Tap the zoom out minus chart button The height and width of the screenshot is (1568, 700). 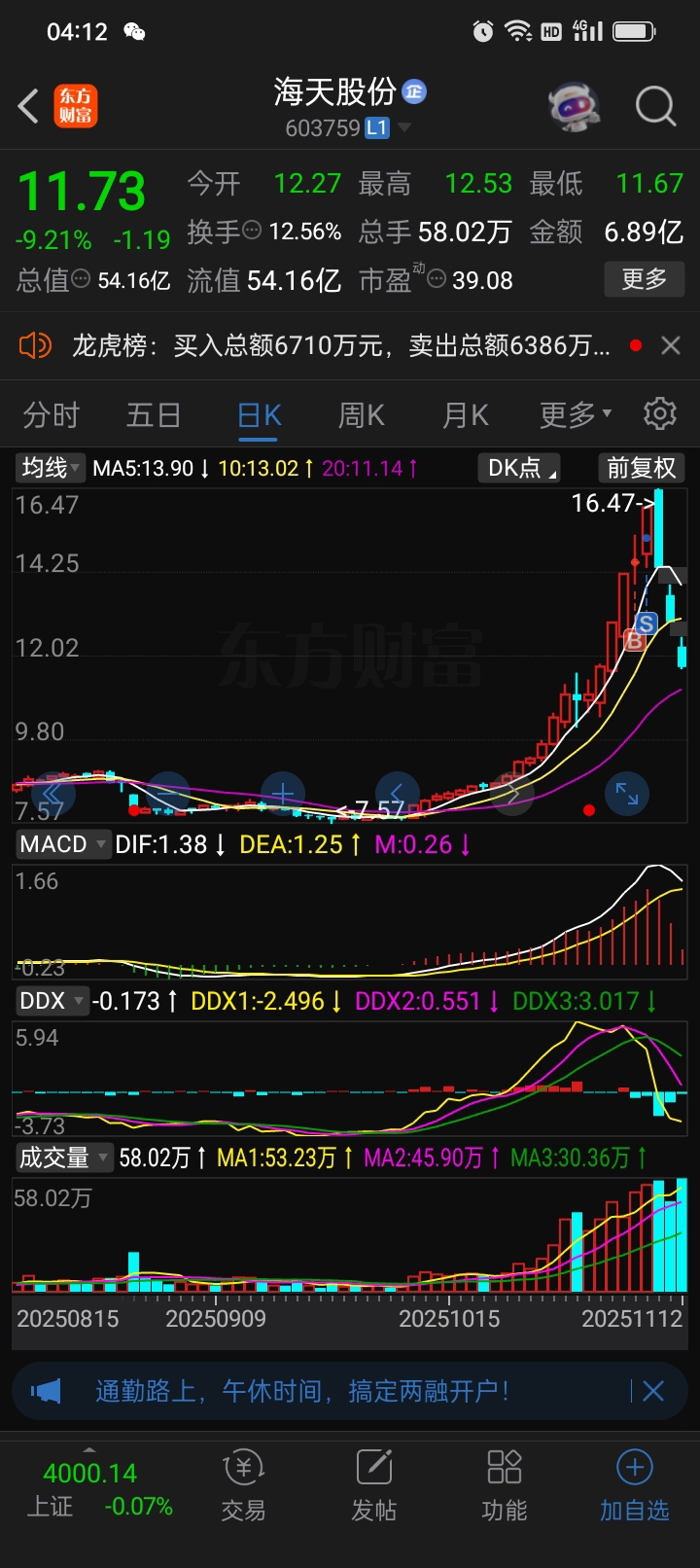coord(167,795)
